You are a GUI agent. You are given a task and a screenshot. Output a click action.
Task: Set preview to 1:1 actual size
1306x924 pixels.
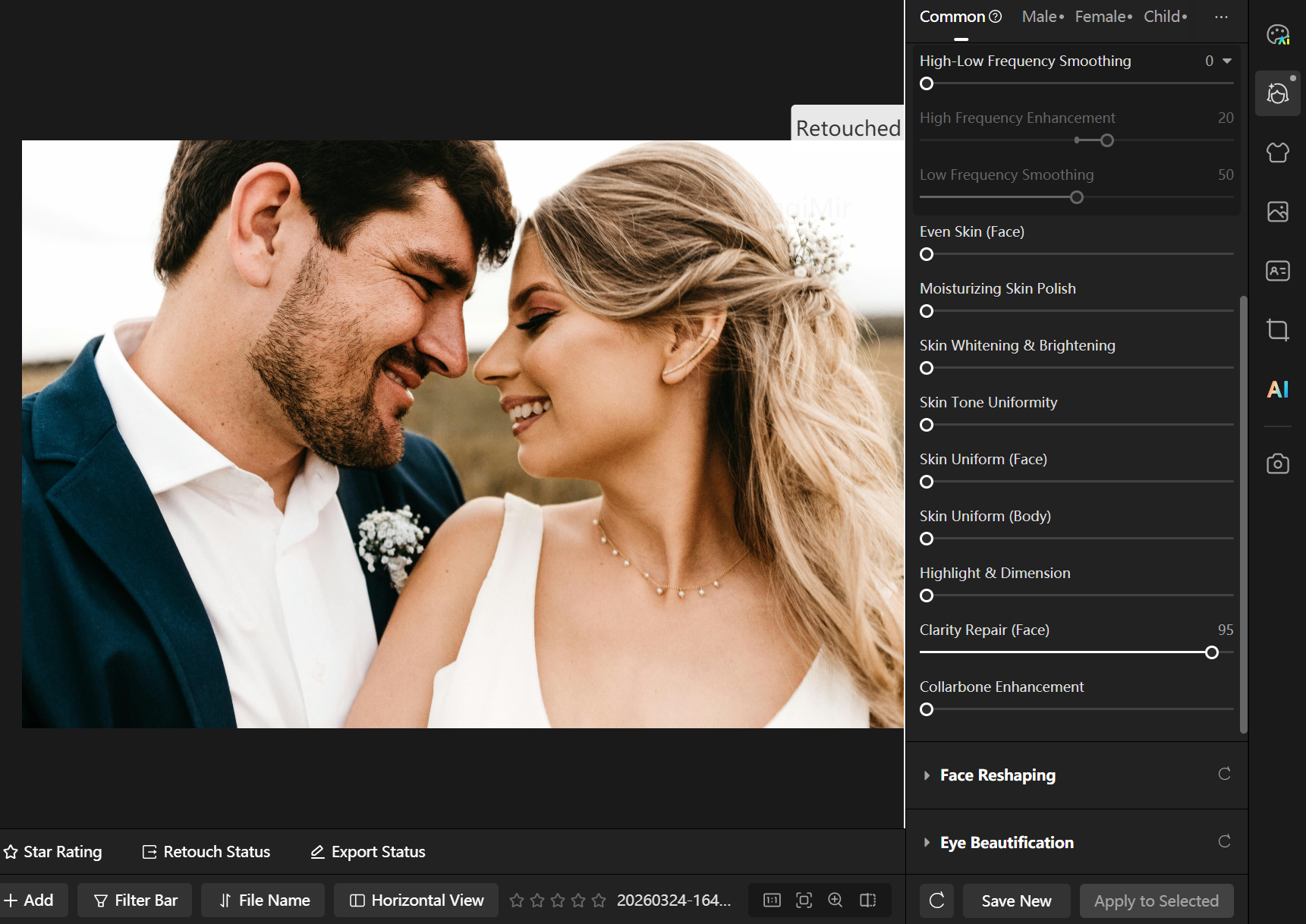click(772, 900)
